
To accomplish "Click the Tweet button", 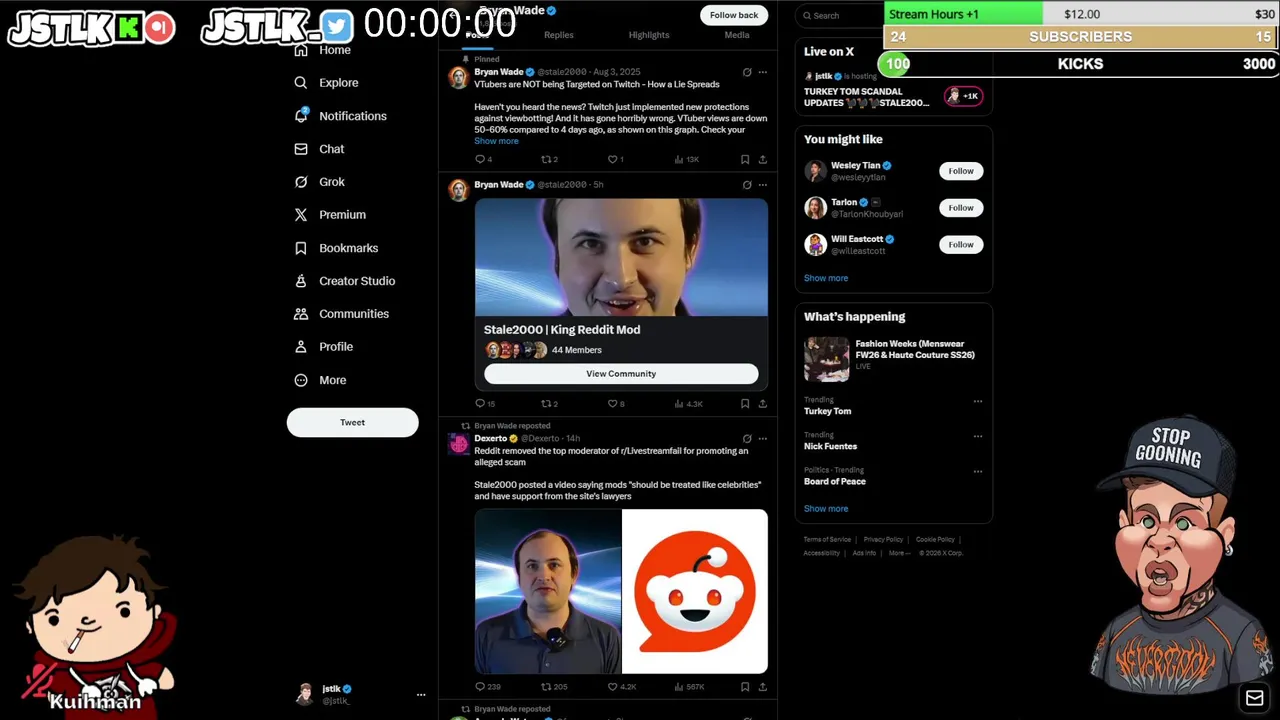I will [352, 422].
